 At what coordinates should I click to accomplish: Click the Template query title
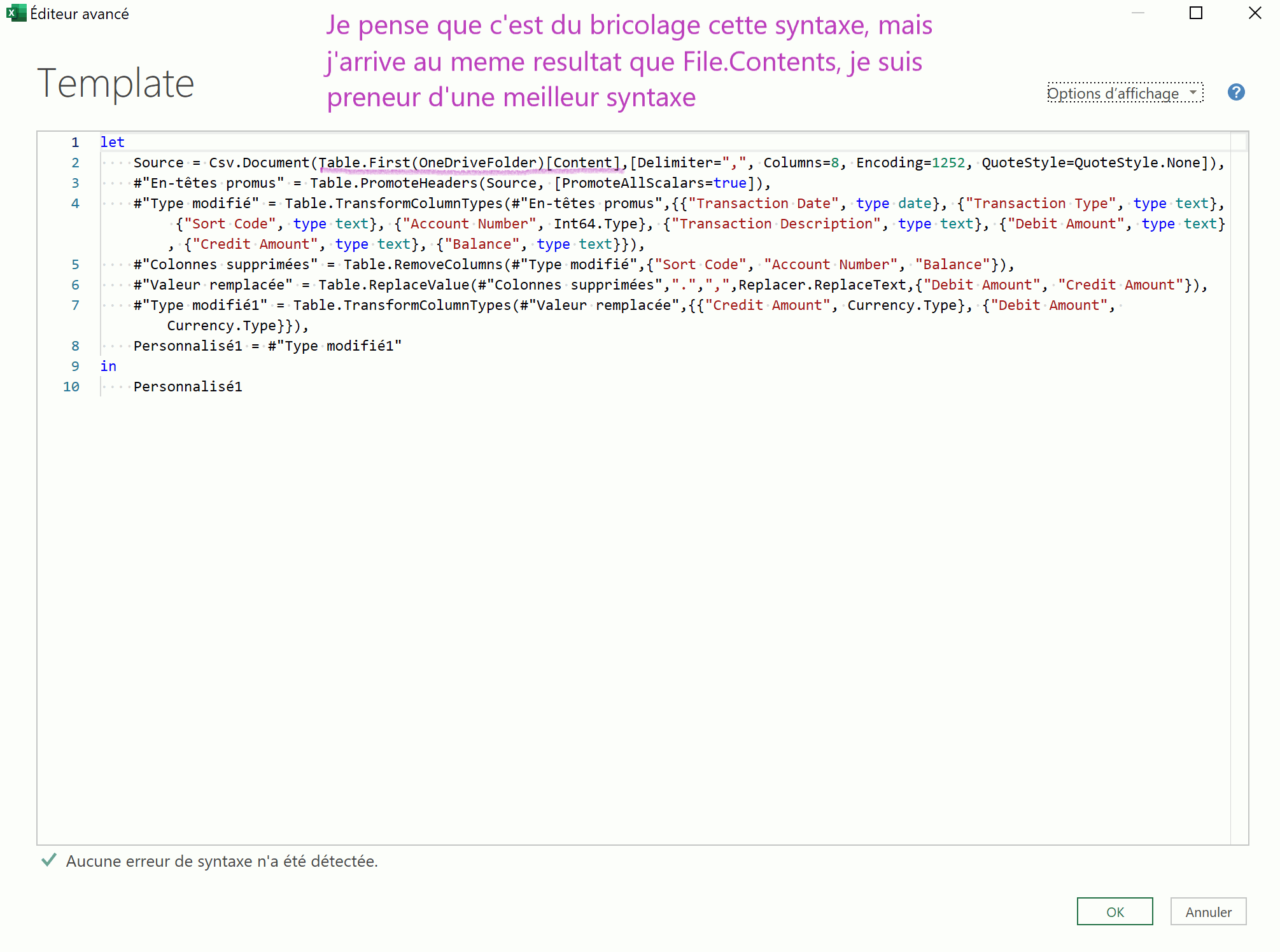115,83
